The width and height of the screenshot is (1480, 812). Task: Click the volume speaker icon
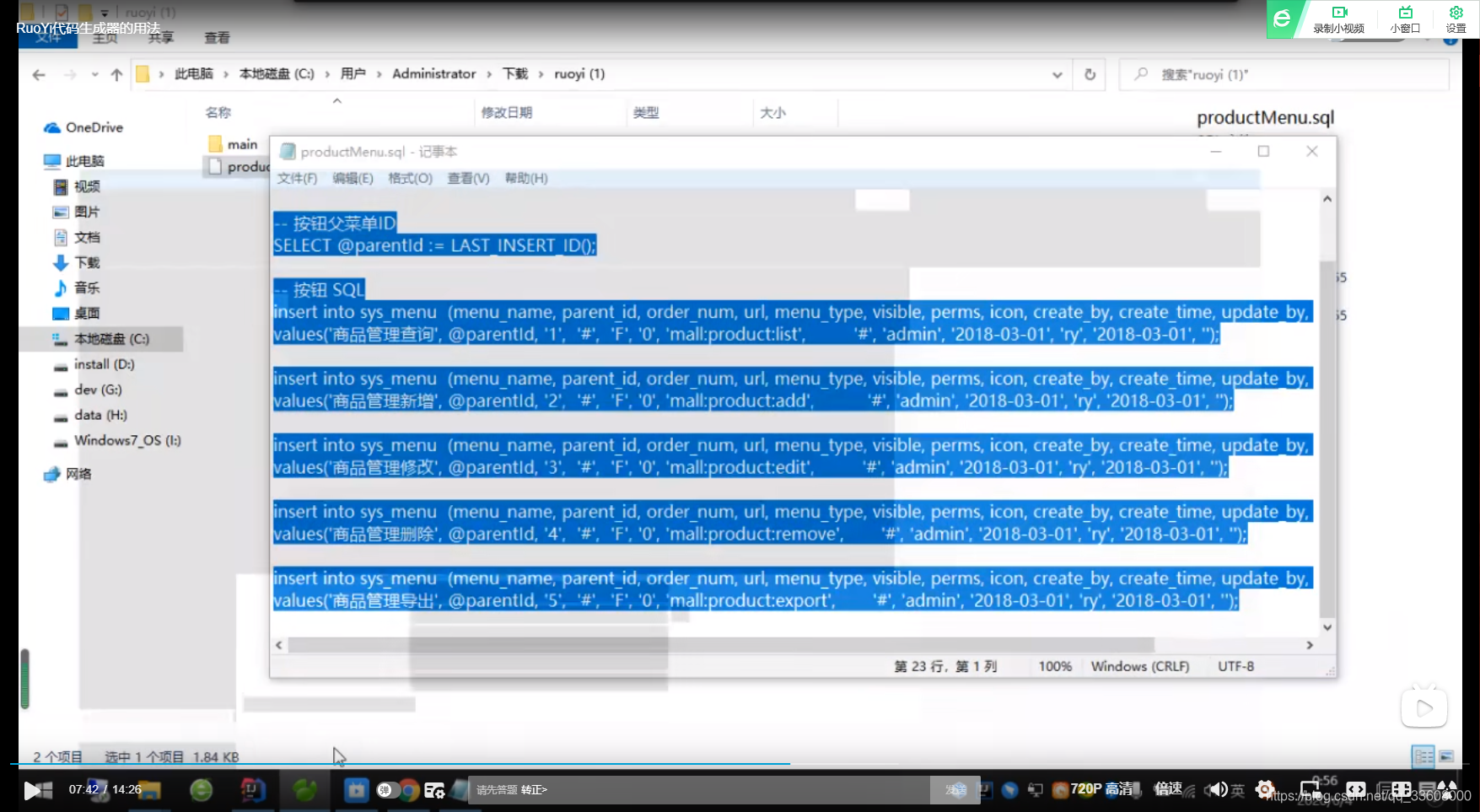point(1216,790)
